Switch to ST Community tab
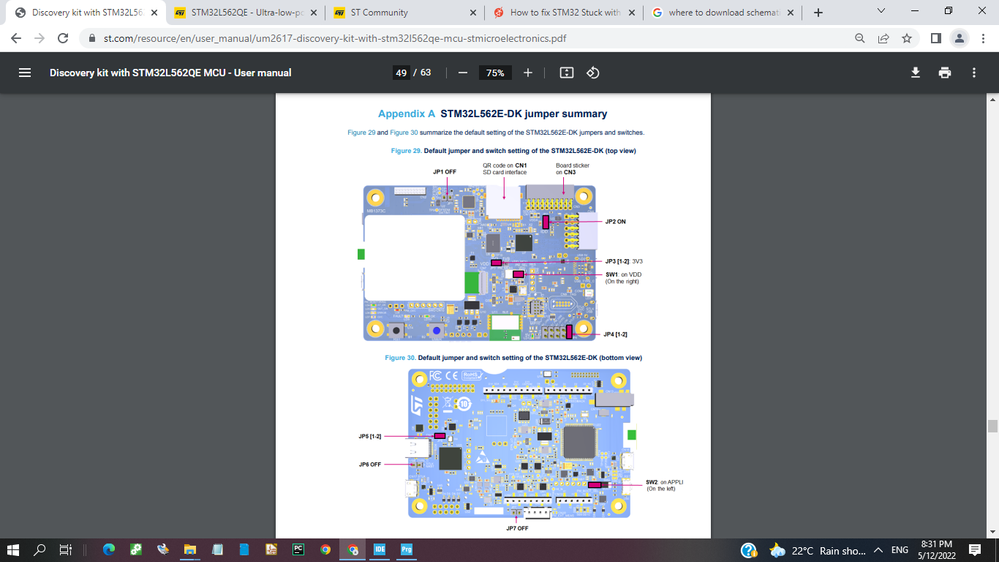The width and height of the screenshot is (999, 562). (x=405, y=13)
